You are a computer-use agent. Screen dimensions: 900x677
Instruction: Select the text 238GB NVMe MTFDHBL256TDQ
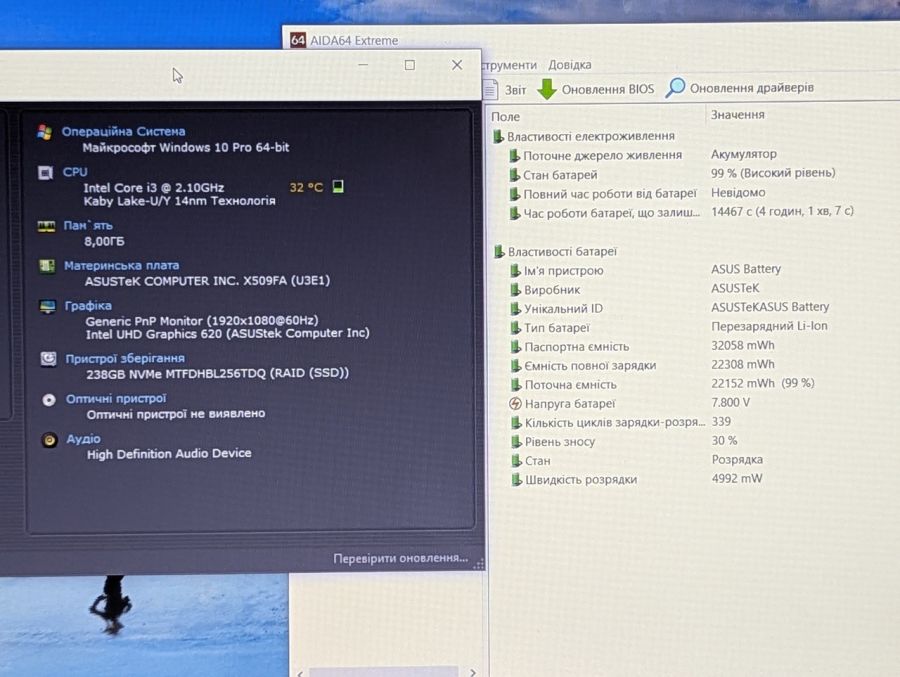click(x=176, y=374)
